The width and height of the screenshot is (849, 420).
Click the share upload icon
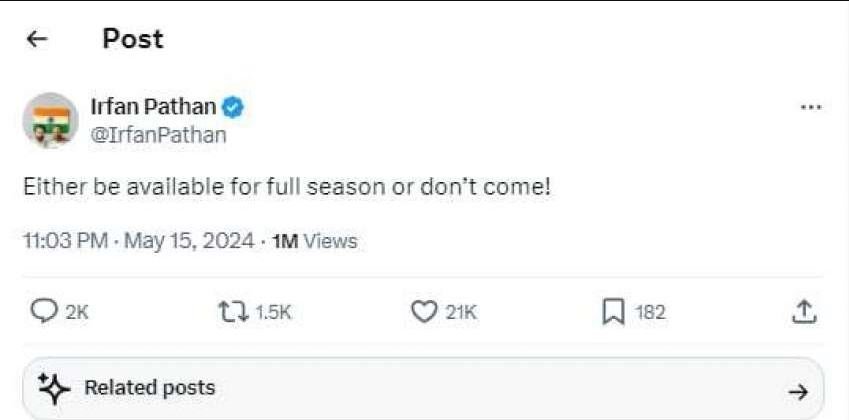(803, 313)
